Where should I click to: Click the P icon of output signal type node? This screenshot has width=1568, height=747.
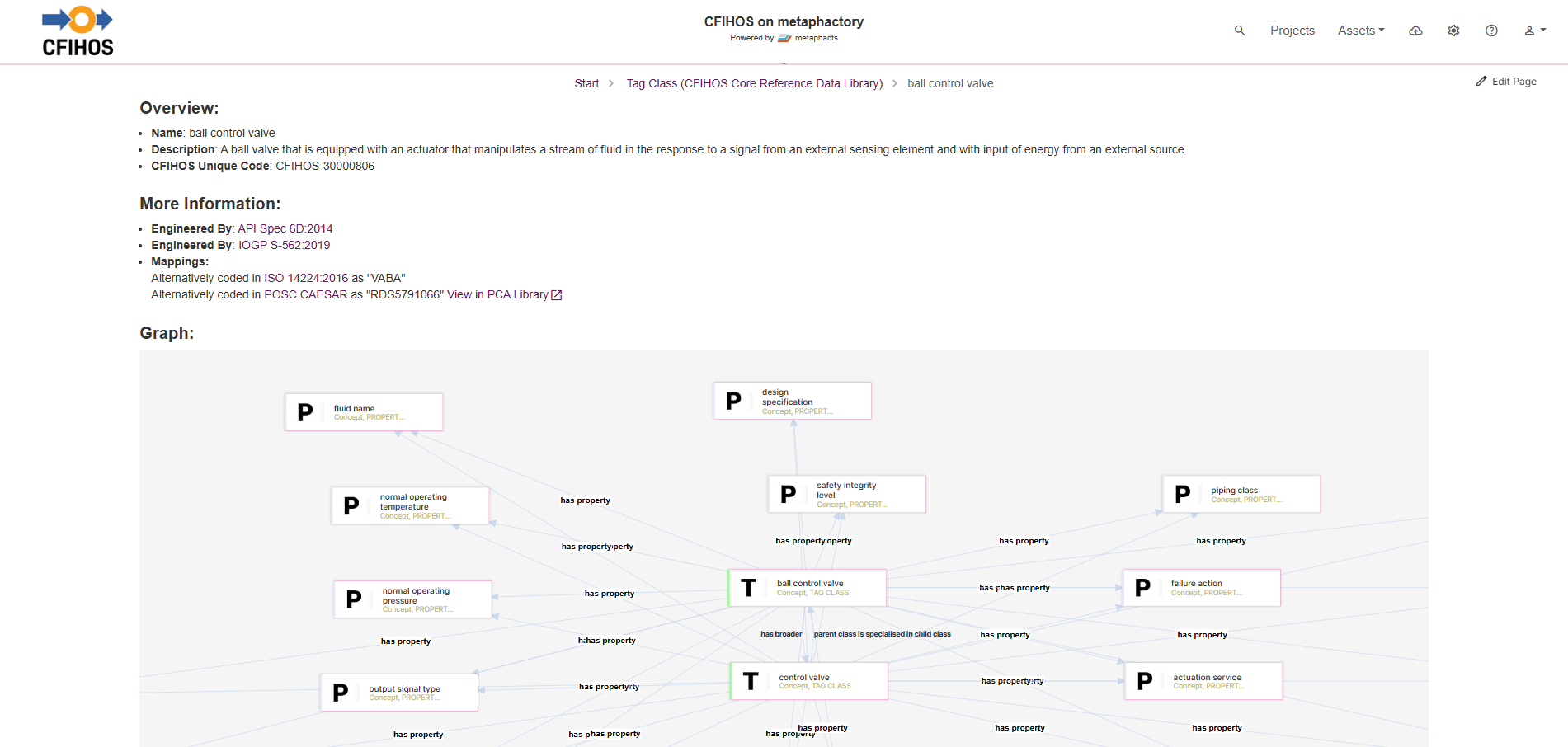point(340,693)
